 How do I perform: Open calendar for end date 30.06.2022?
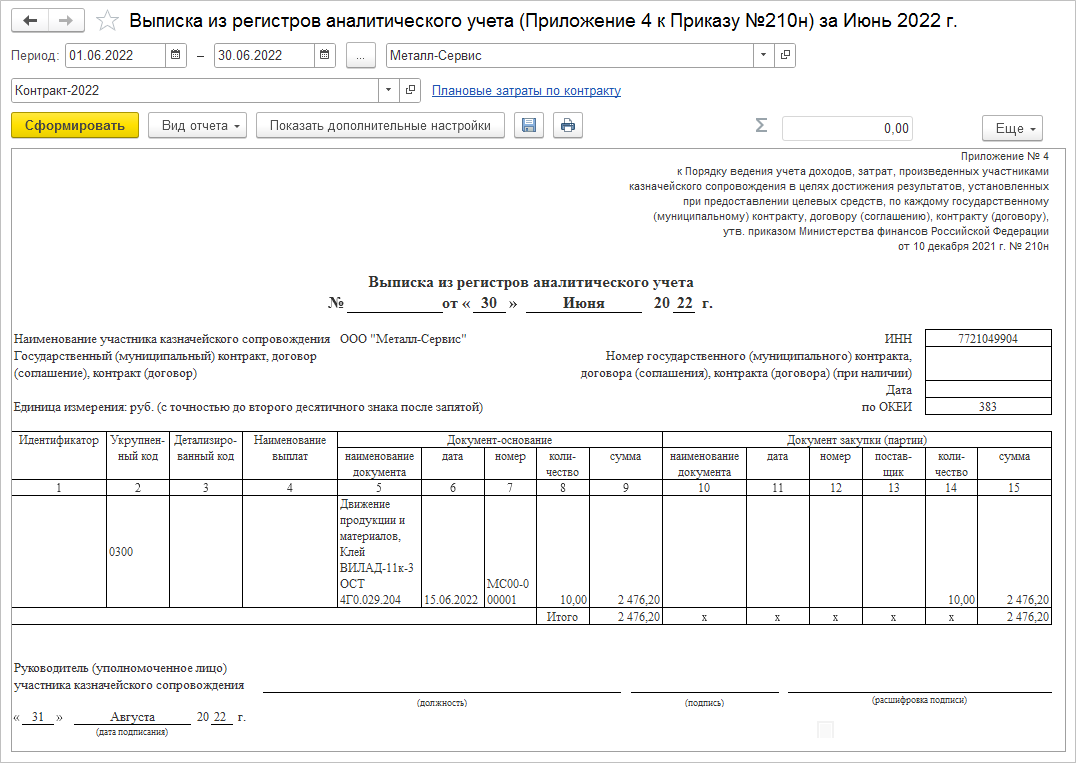[326, 55]
